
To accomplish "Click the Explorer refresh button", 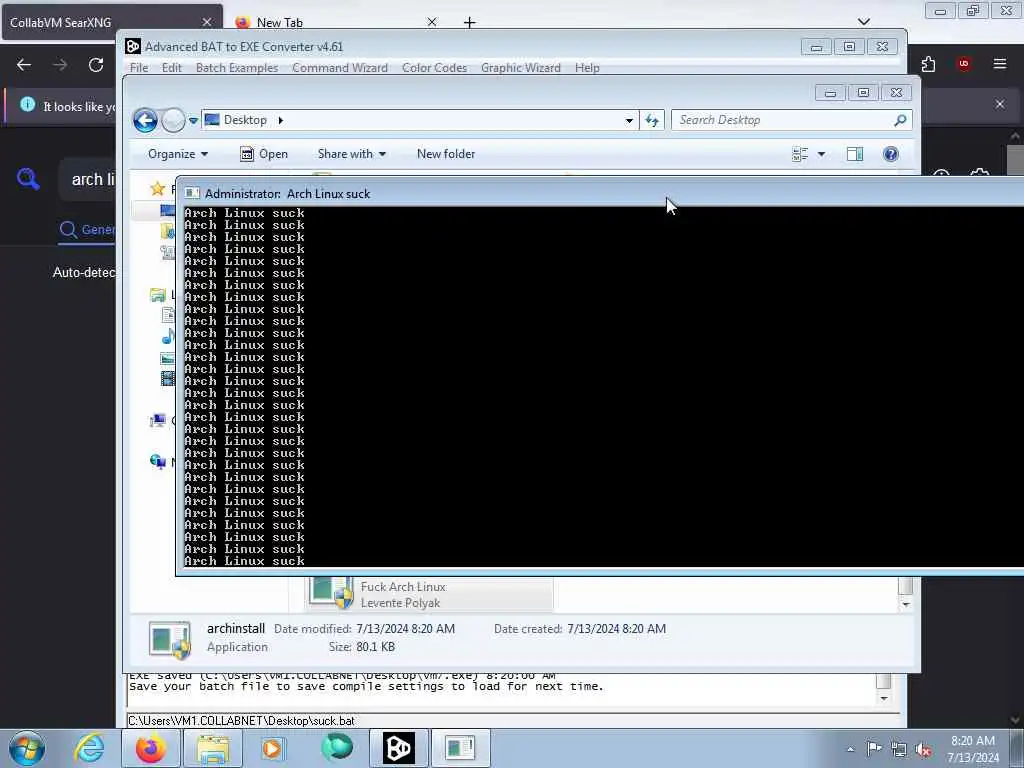I will (652, 120).
